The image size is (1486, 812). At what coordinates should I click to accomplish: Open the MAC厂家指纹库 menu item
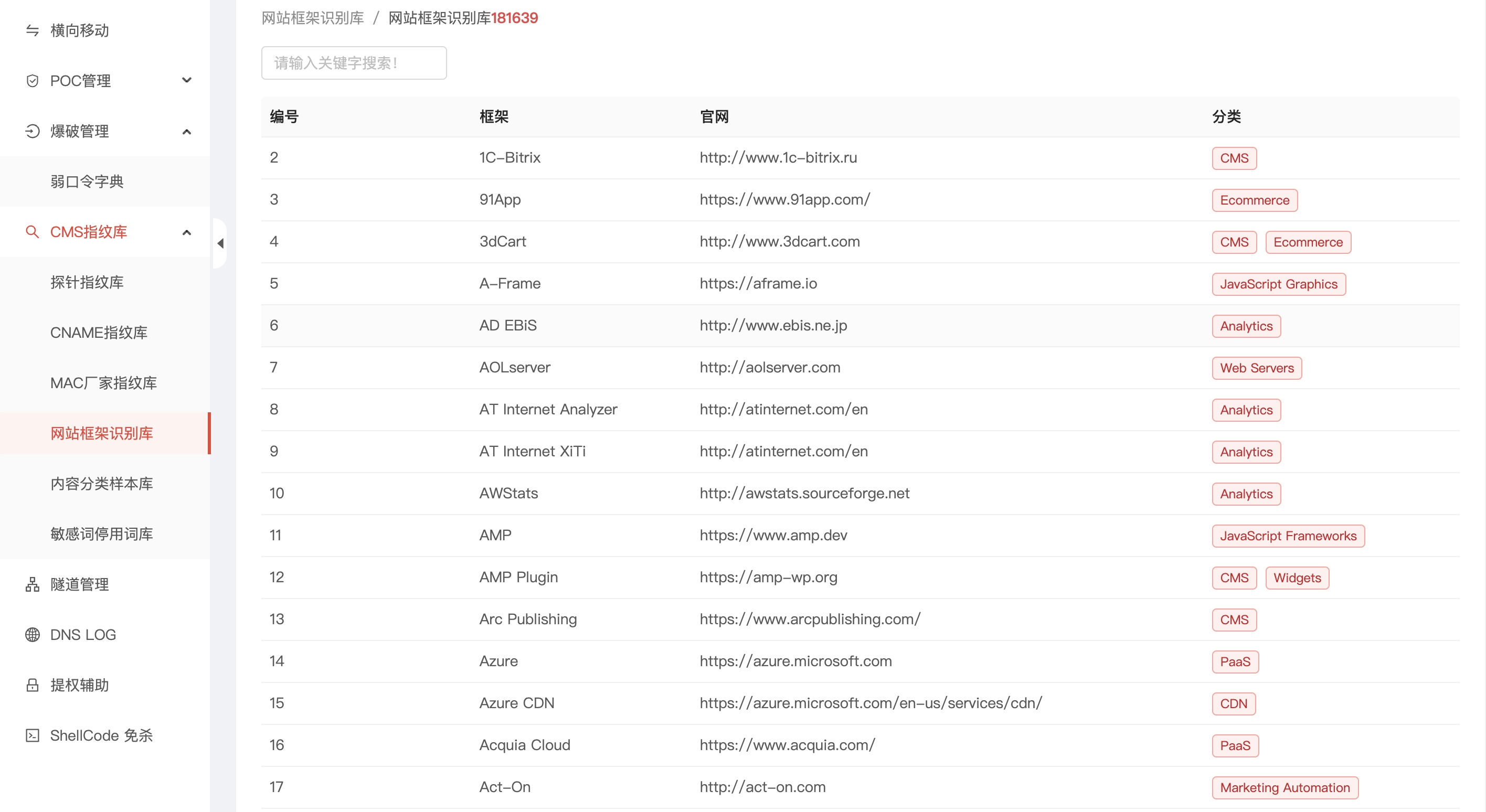point(103,383)
